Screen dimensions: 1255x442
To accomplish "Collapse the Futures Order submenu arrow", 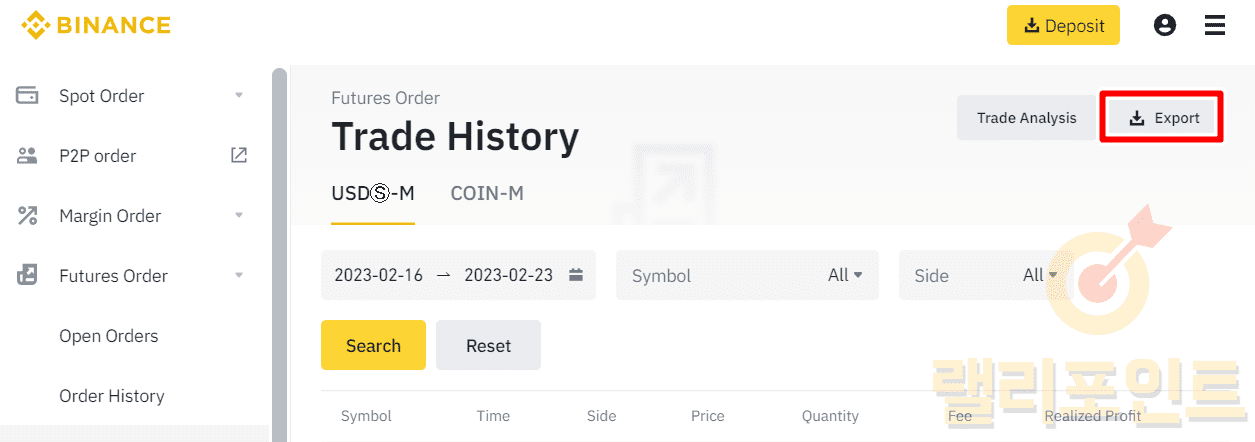I will (x=239, y=276).
